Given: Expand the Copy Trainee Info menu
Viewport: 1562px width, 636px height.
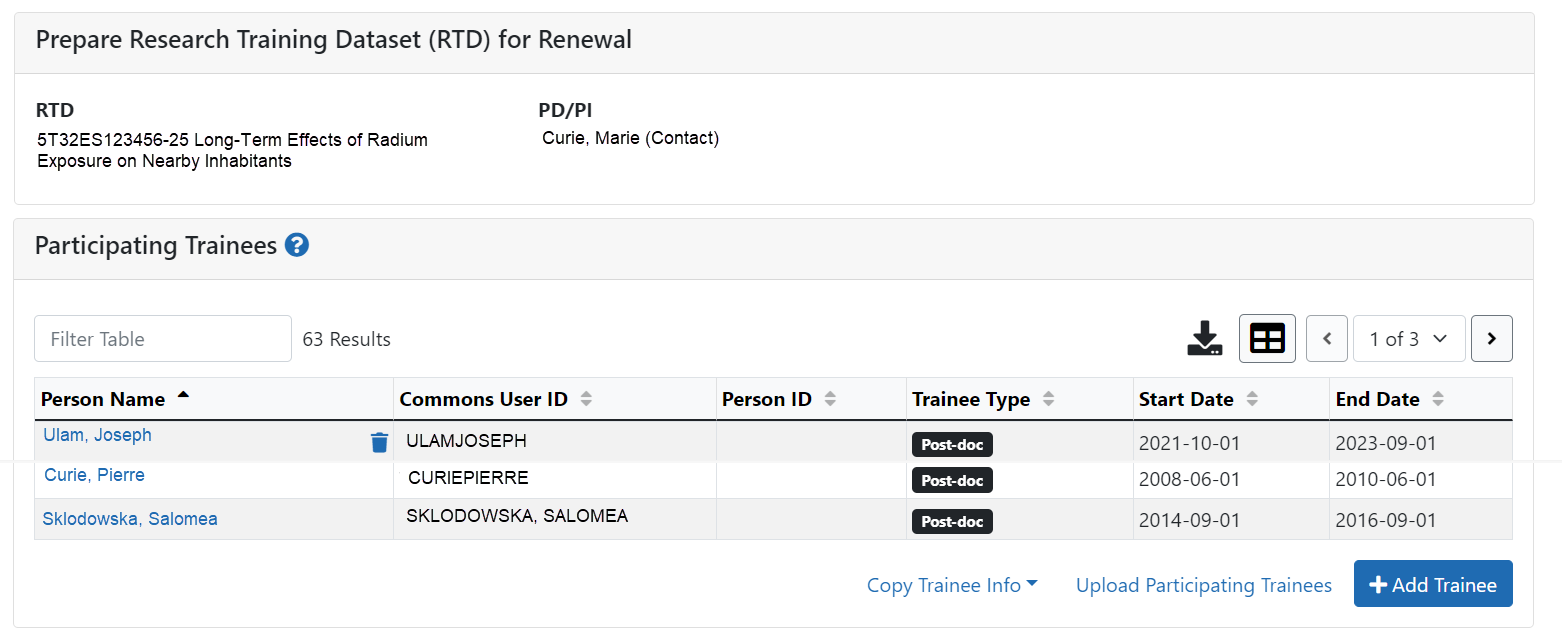Looking at the screenshot, I should point(952,585).
